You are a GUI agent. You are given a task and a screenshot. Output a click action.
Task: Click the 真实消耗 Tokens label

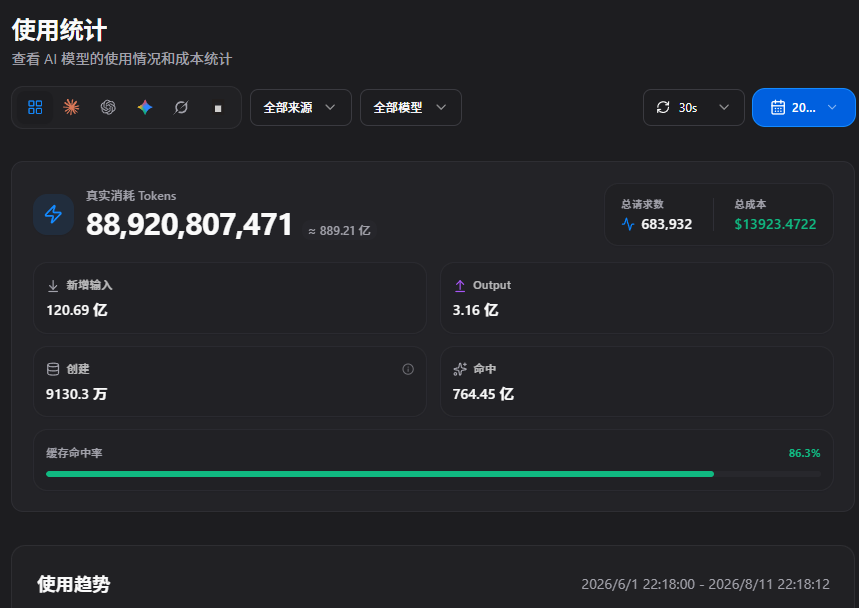pyautogui.click(x=131, y=196)
